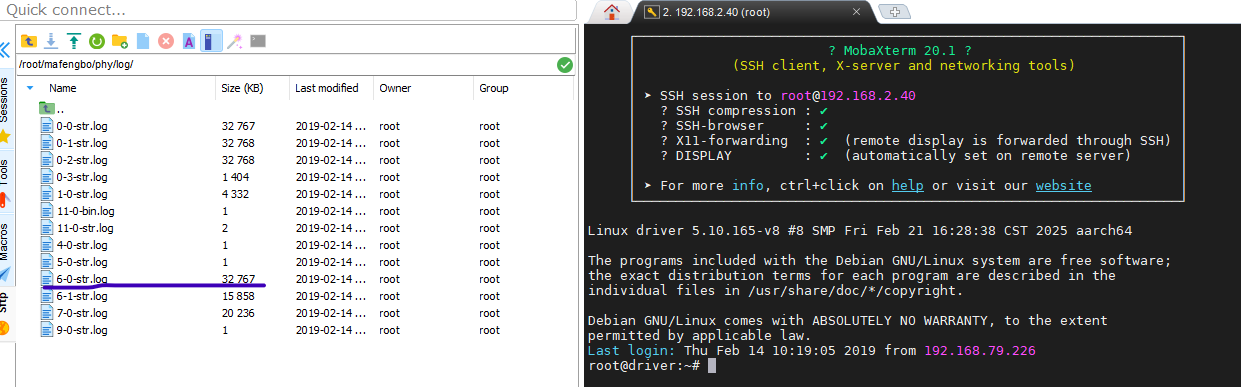Select file 0-0-str.log

[82, 126]
